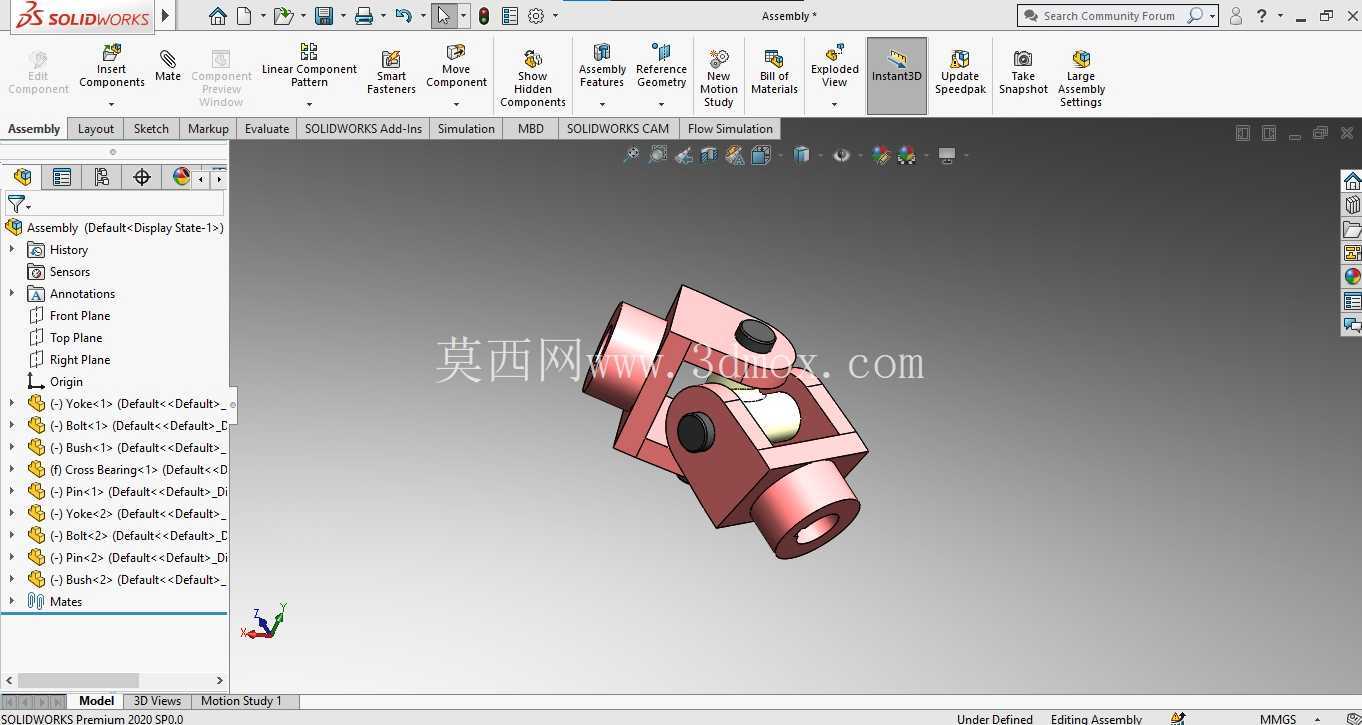Open the Save dropdown arrow
The width and height of the screenshot is (1362, 725).
[342, 16]
